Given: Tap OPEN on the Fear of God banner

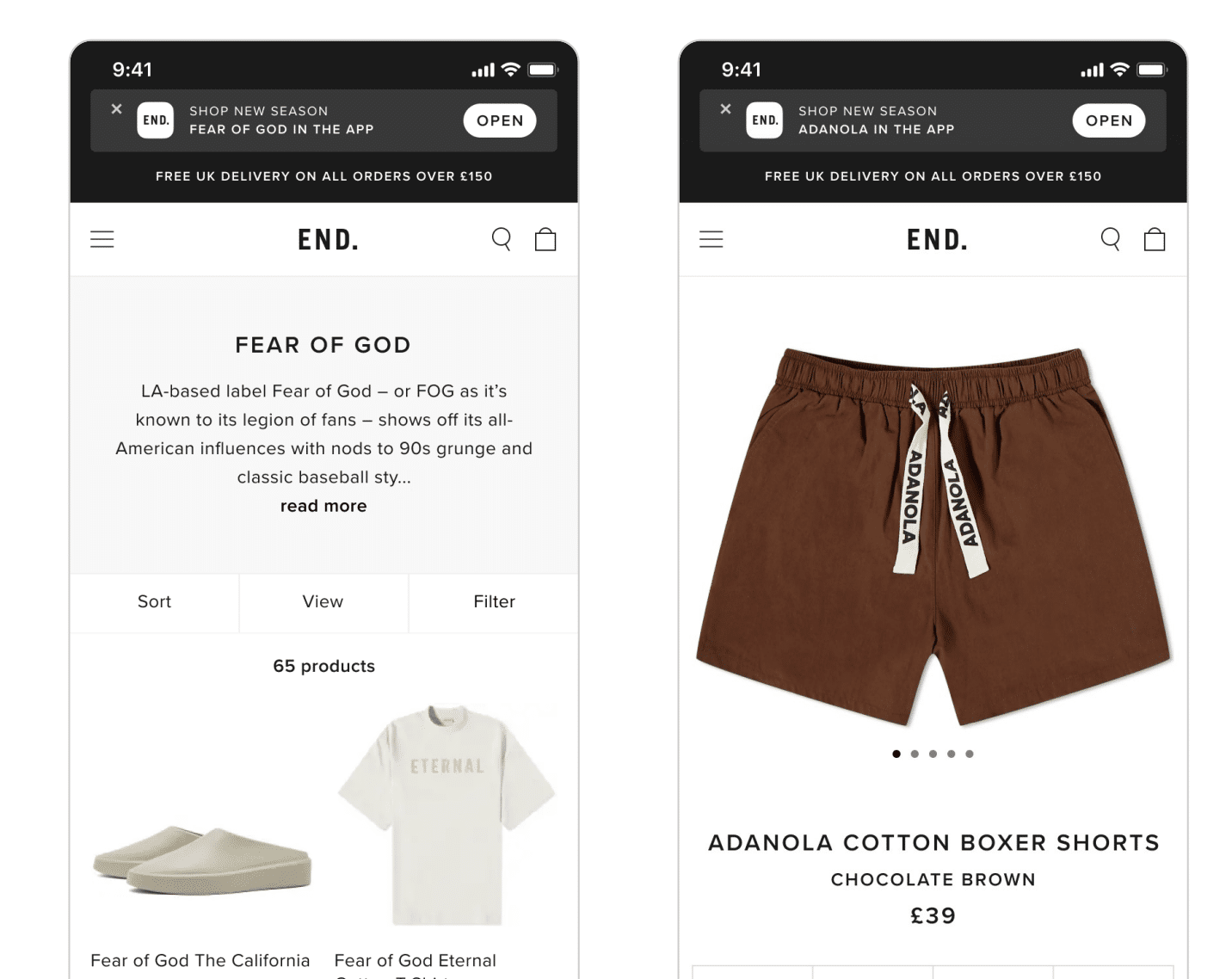Looking at the screenshot, I should [x=500, y=120].
